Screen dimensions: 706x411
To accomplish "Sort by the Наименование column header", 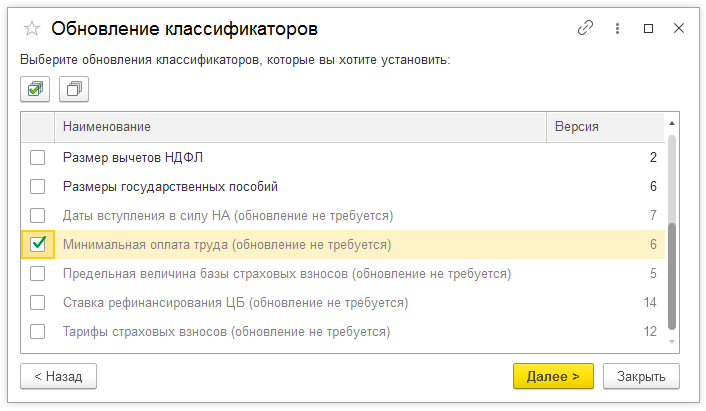I will pyautogui.click(x=300, y=127).
